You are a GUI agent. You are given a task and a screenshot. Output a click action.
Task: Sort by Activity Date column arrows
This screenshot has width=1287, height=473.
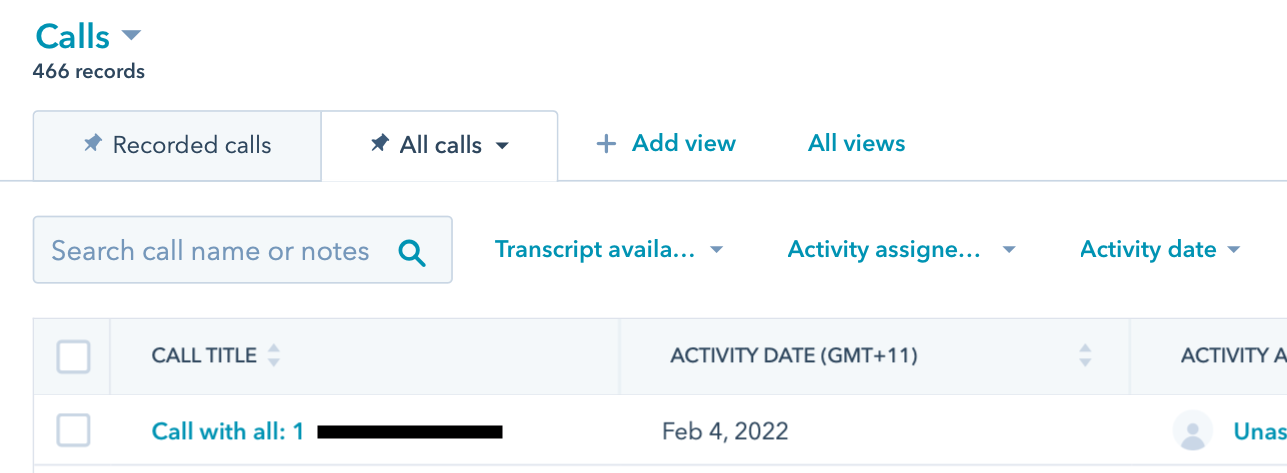click(1085, 355)
